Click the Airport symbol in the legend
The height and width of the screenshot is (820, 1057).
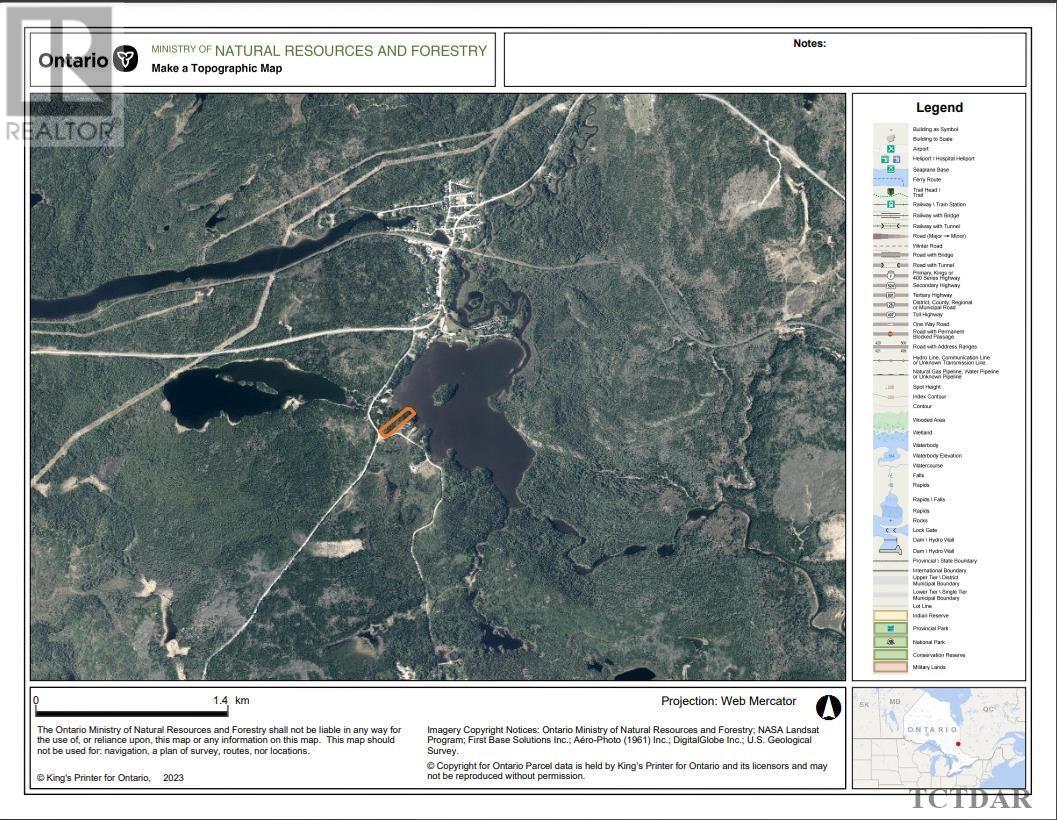pos(890,149)
